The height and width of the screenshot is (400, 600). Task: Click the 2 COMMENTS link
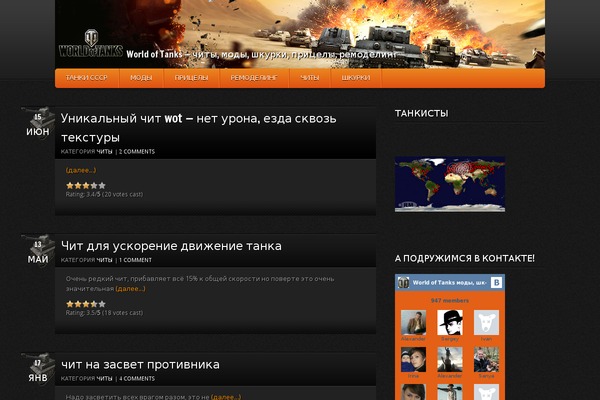[x=137, y=152]
